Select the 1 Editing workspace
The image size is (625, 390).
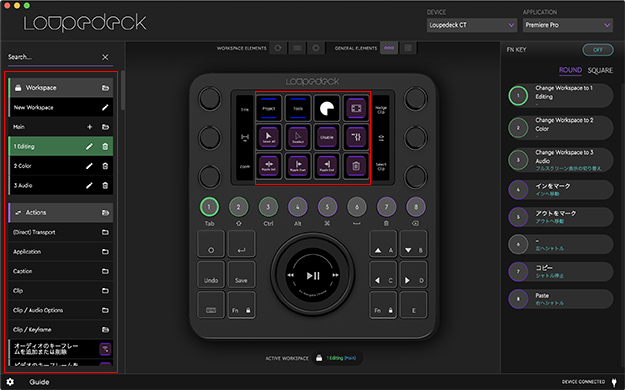(x=61, y=146)
